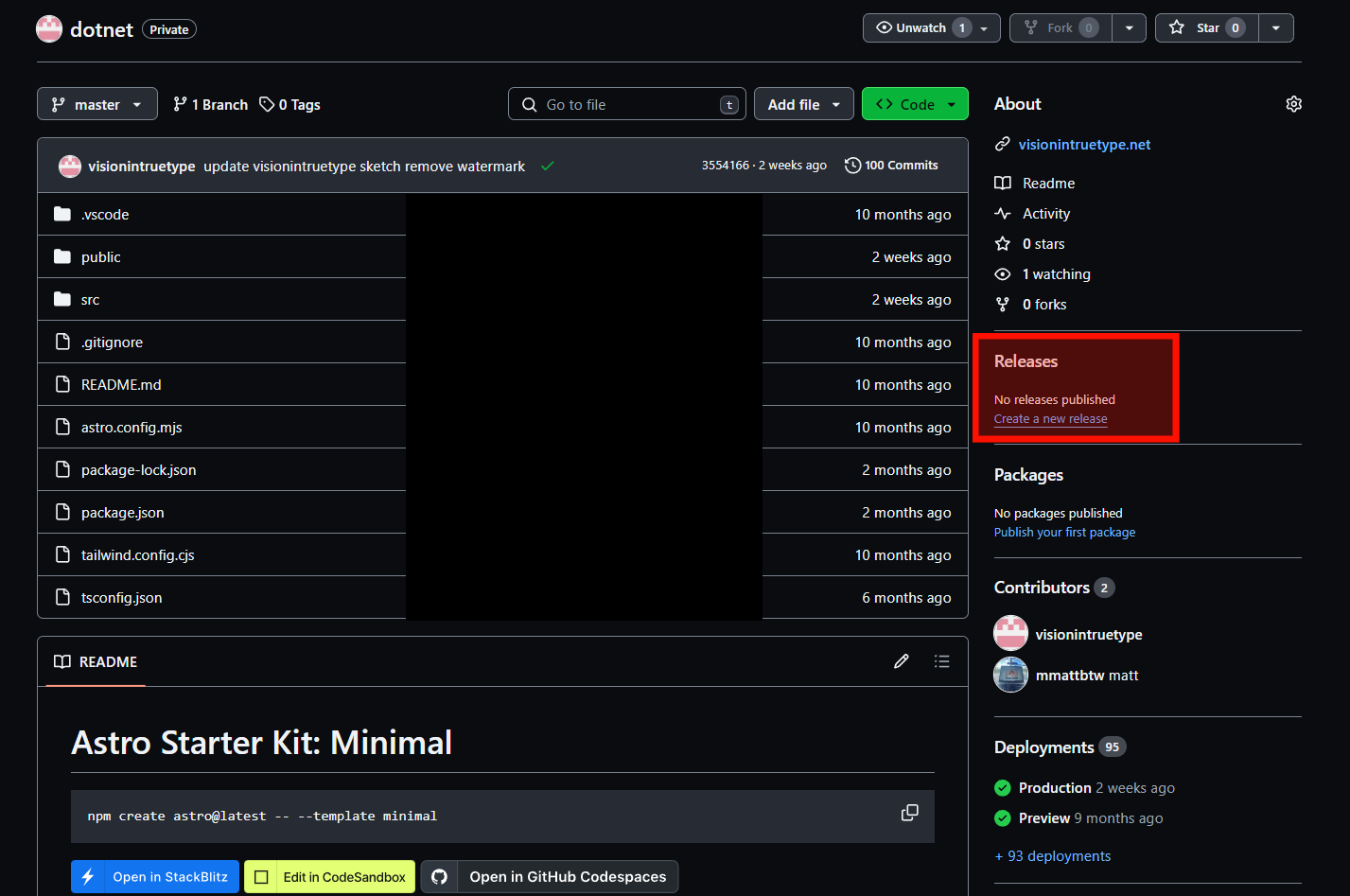The width and height of the screenshot is (1350, 896).
Task: Click the clock icon showing 100 Commits
Action: point(852,165)
